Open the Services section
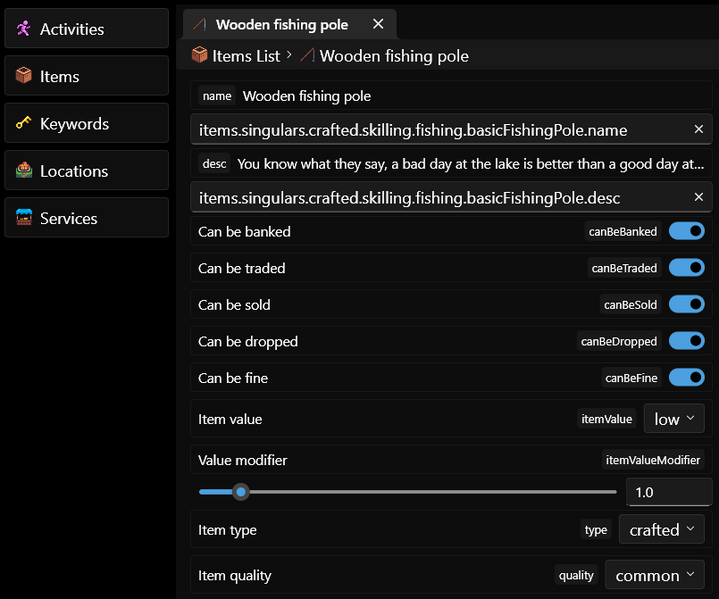Screen dimensions: 719x599 (x=87, y=217)
